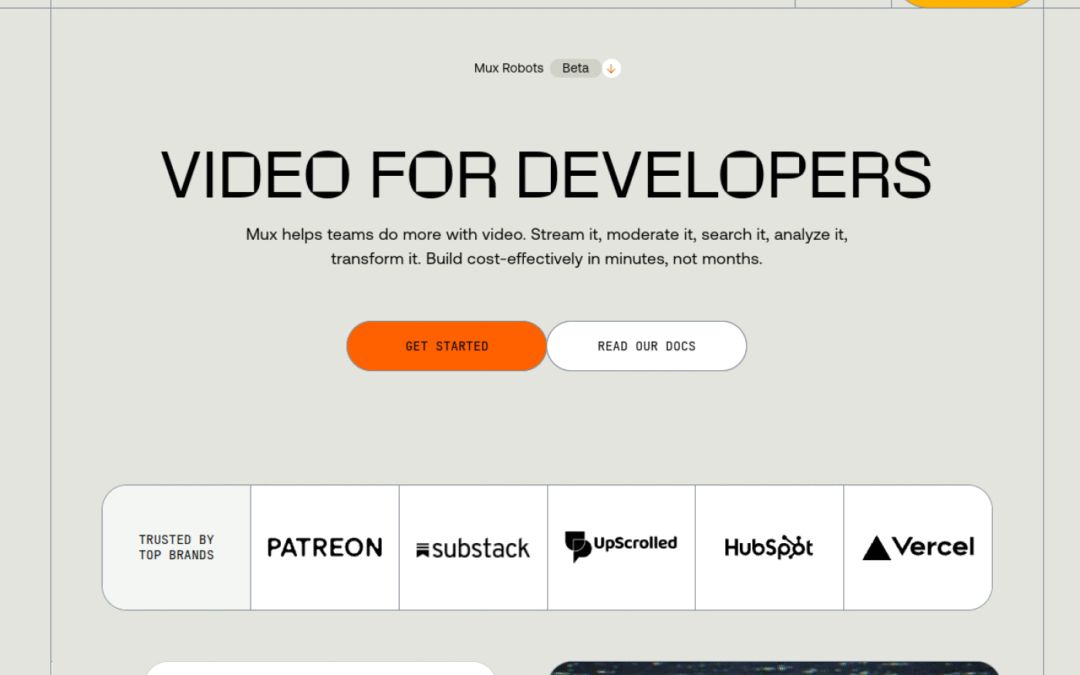Click the 'transform it. Build cost-effectively' text line
The width and height of the screenshot is (1080, 675).
pos(546,259)
